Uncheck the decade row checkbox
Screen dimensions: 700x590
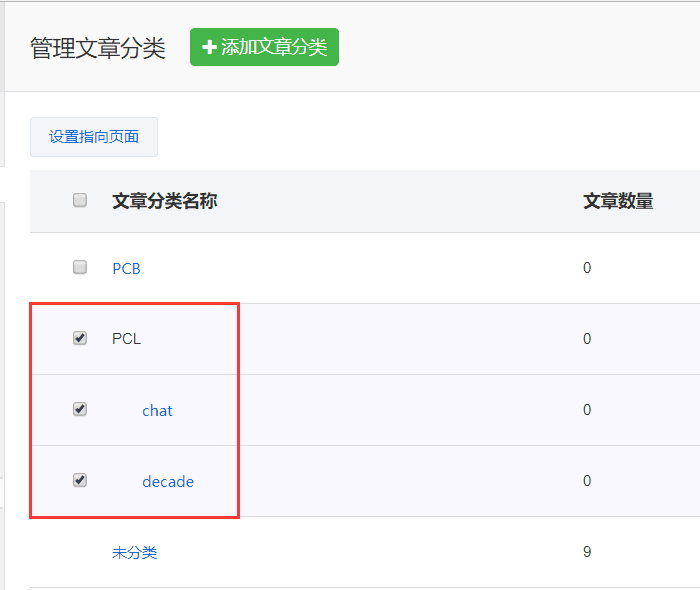tap(80, 480)
